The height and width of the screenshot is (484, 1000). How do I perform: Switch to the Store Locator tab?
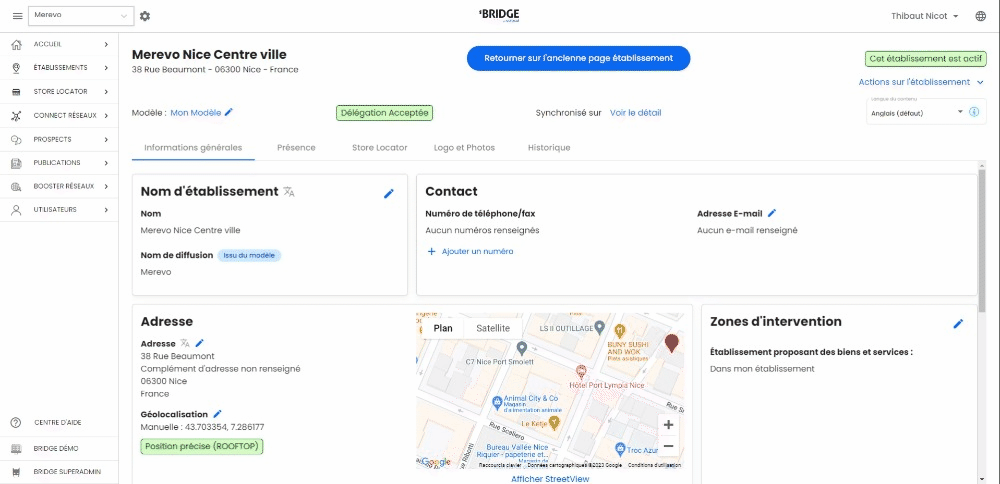pos(379,147)
